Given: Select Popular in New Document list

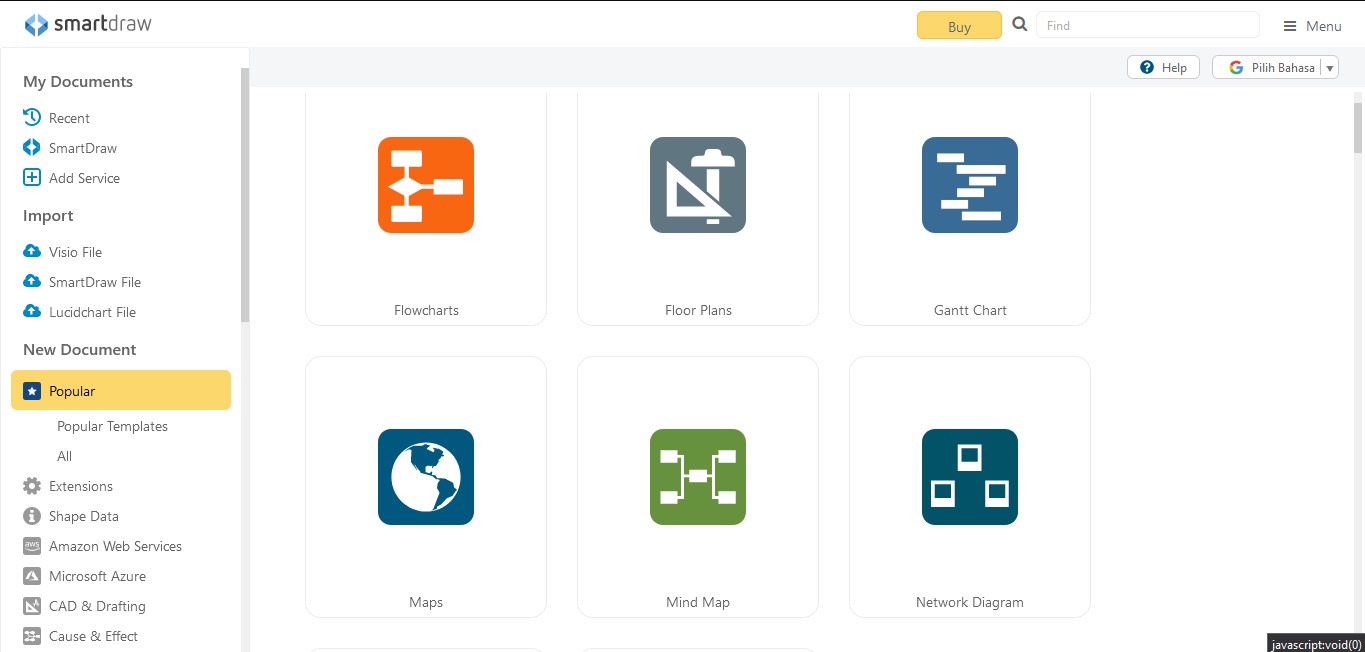Looking at the screenshot, I should (x=121, y=390).
